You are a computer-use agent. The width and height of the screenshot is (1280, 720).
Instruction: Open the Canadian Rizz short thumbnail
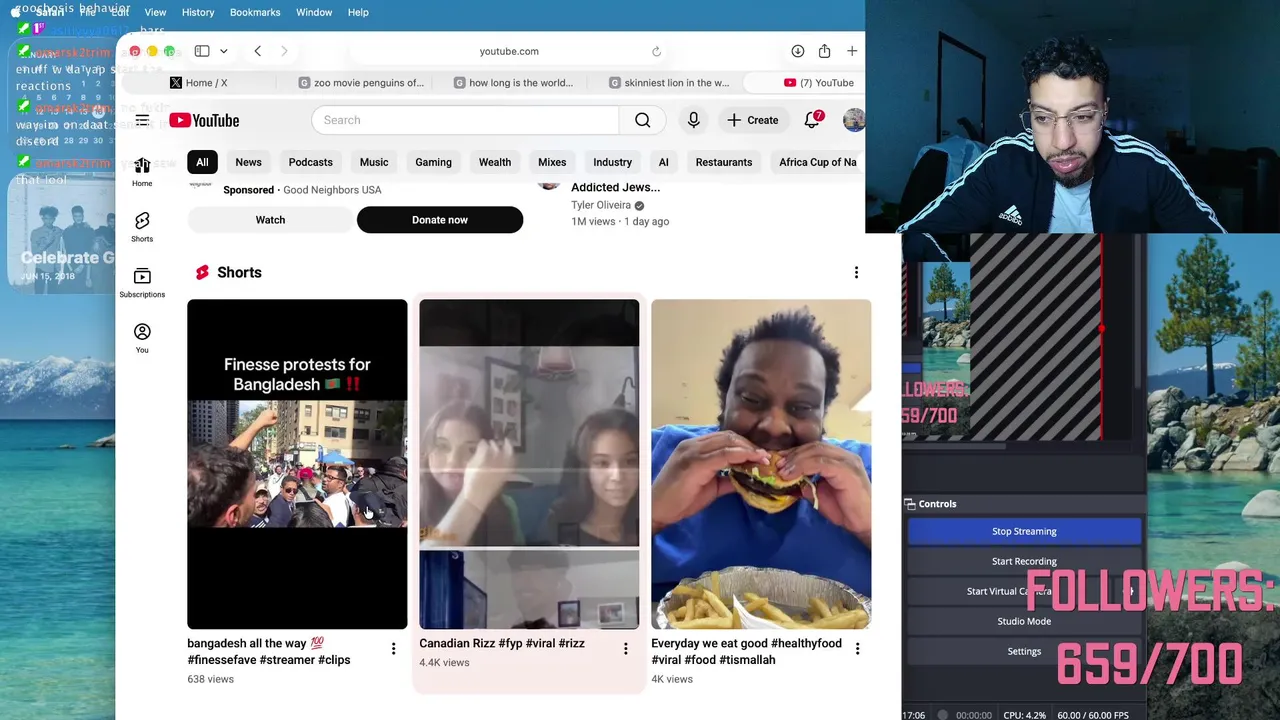coord(529,464)
